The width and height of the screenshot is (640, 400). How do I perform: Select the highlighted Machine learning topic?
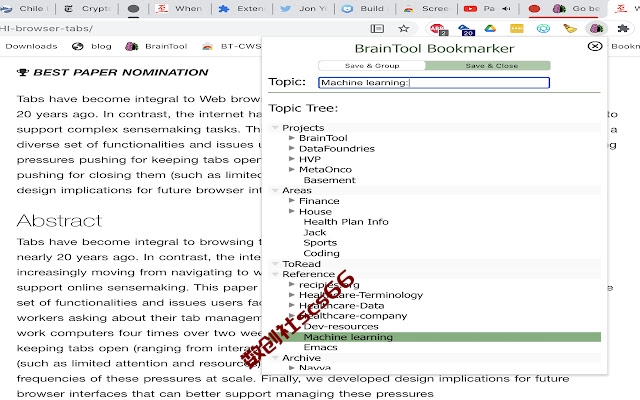pyautogui.click(x=348, y=337)
